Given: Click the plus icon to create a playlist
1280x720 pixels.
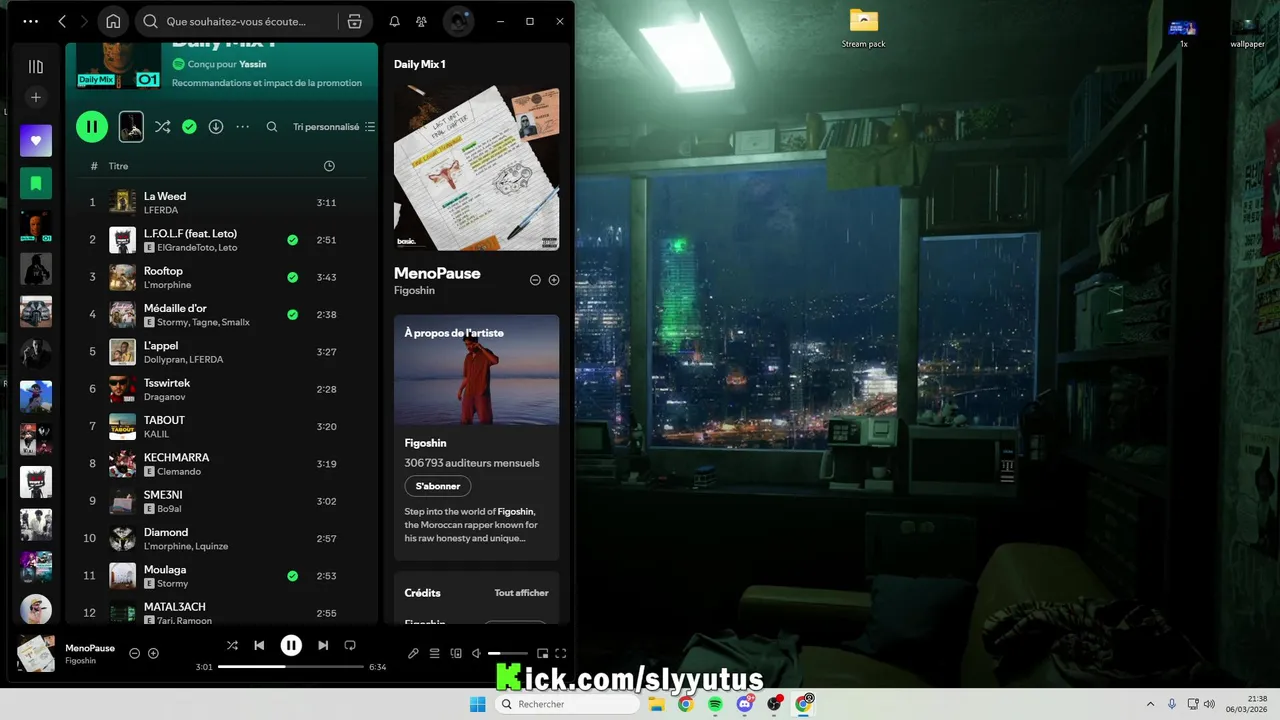Looking at the screenshot, I should tap(36, 97).
